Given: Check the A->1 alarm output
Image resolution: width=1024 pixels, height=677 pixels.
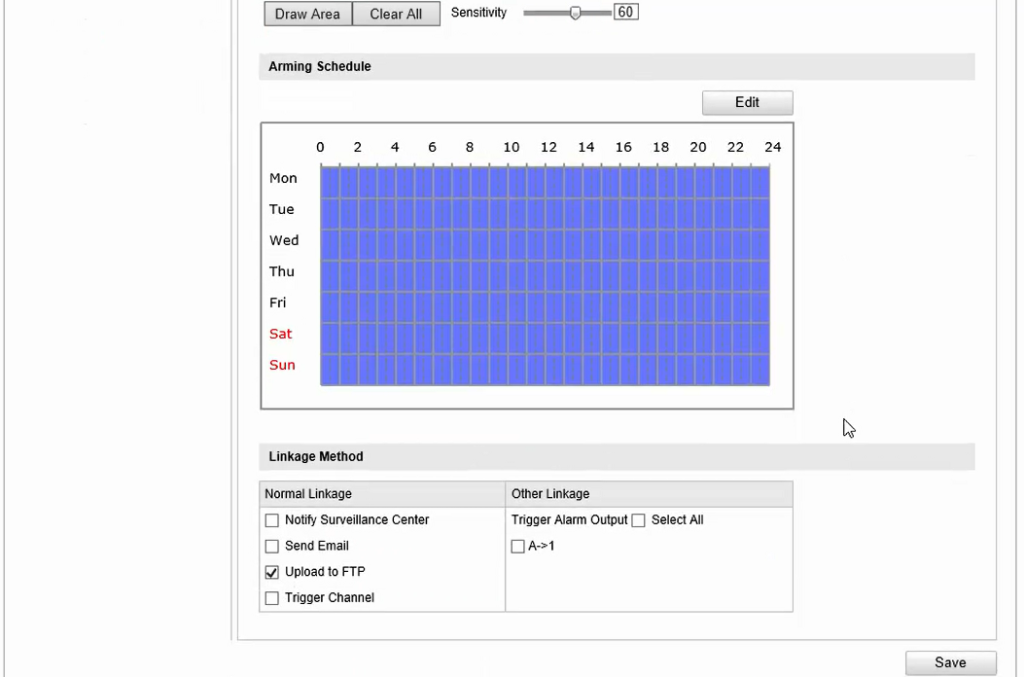Looking at the screenshot, I should (518, 546).
